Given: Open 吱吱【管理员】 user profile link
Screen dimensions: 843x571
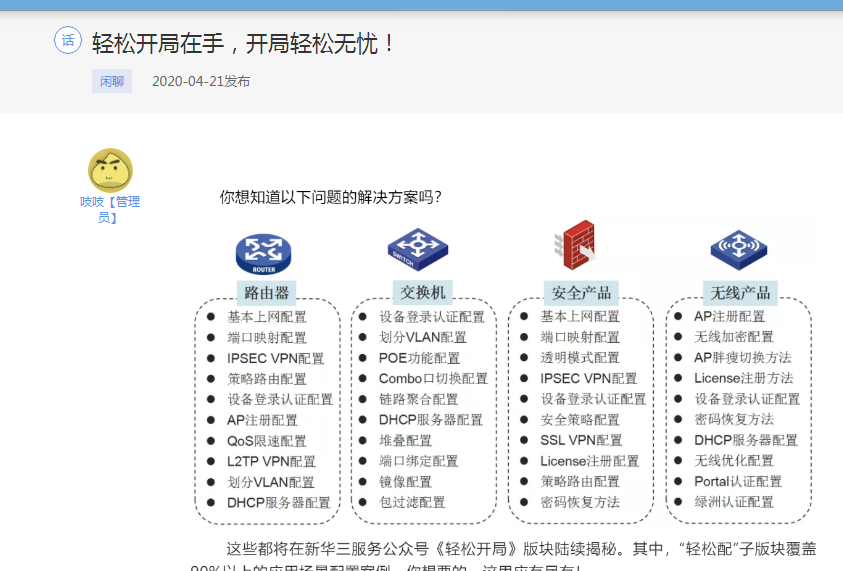Looking at the screenshot, I should click(110, 210).
